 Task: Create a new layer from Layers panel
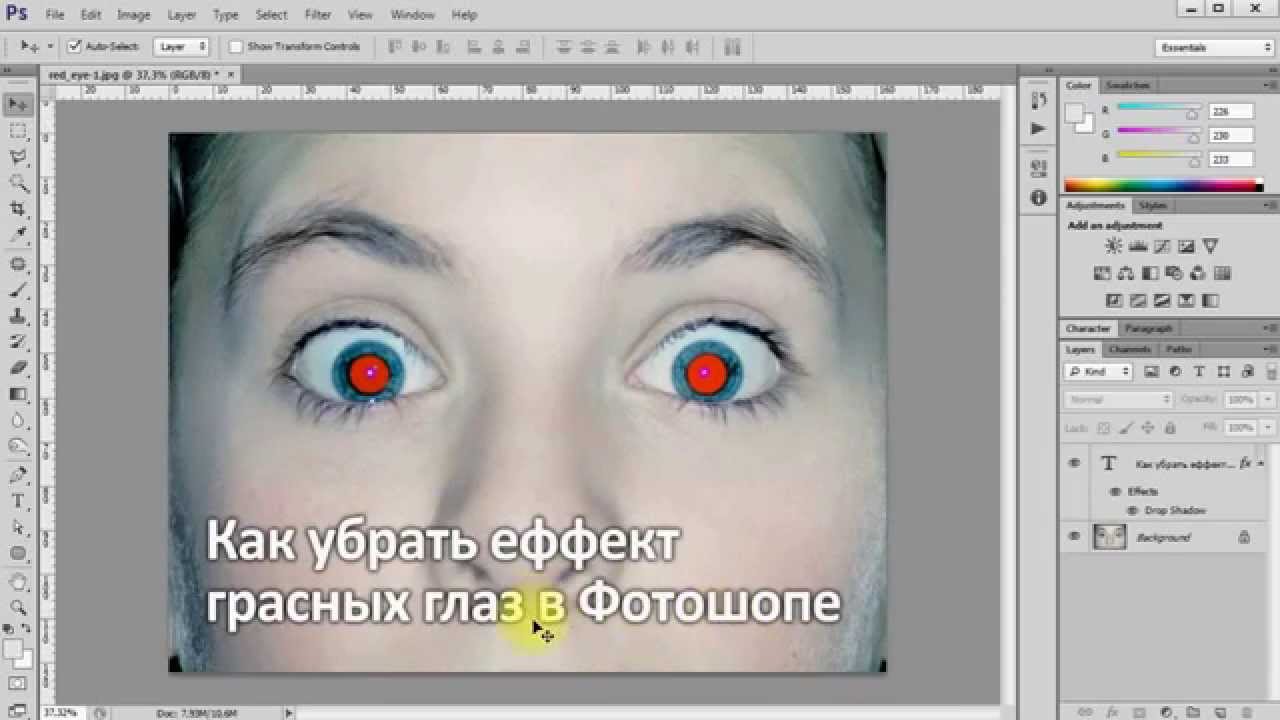coord(1218,712)
